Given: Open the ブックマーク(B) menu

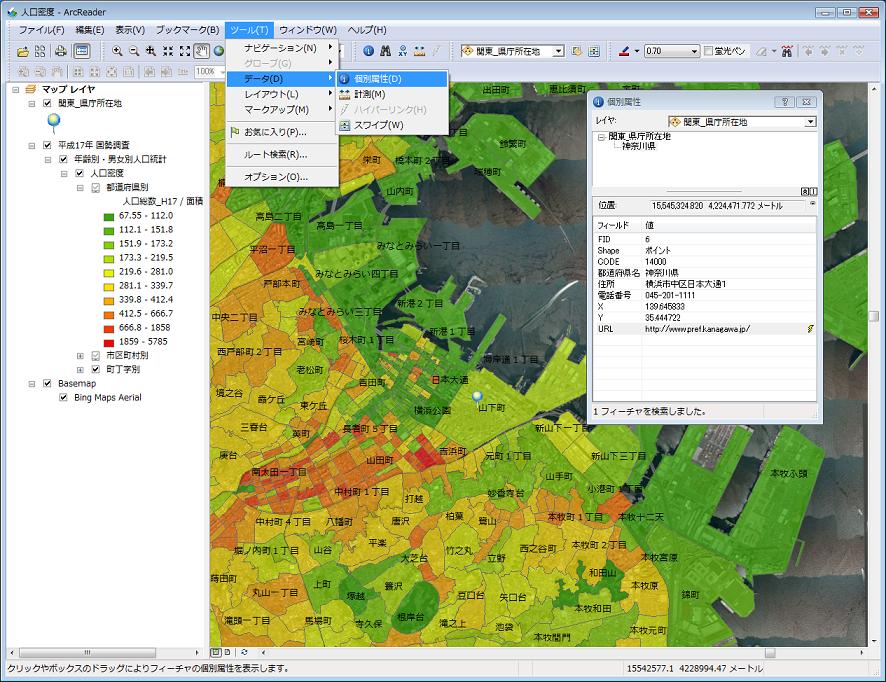Looking at the screenshot, I should [188, 30].
